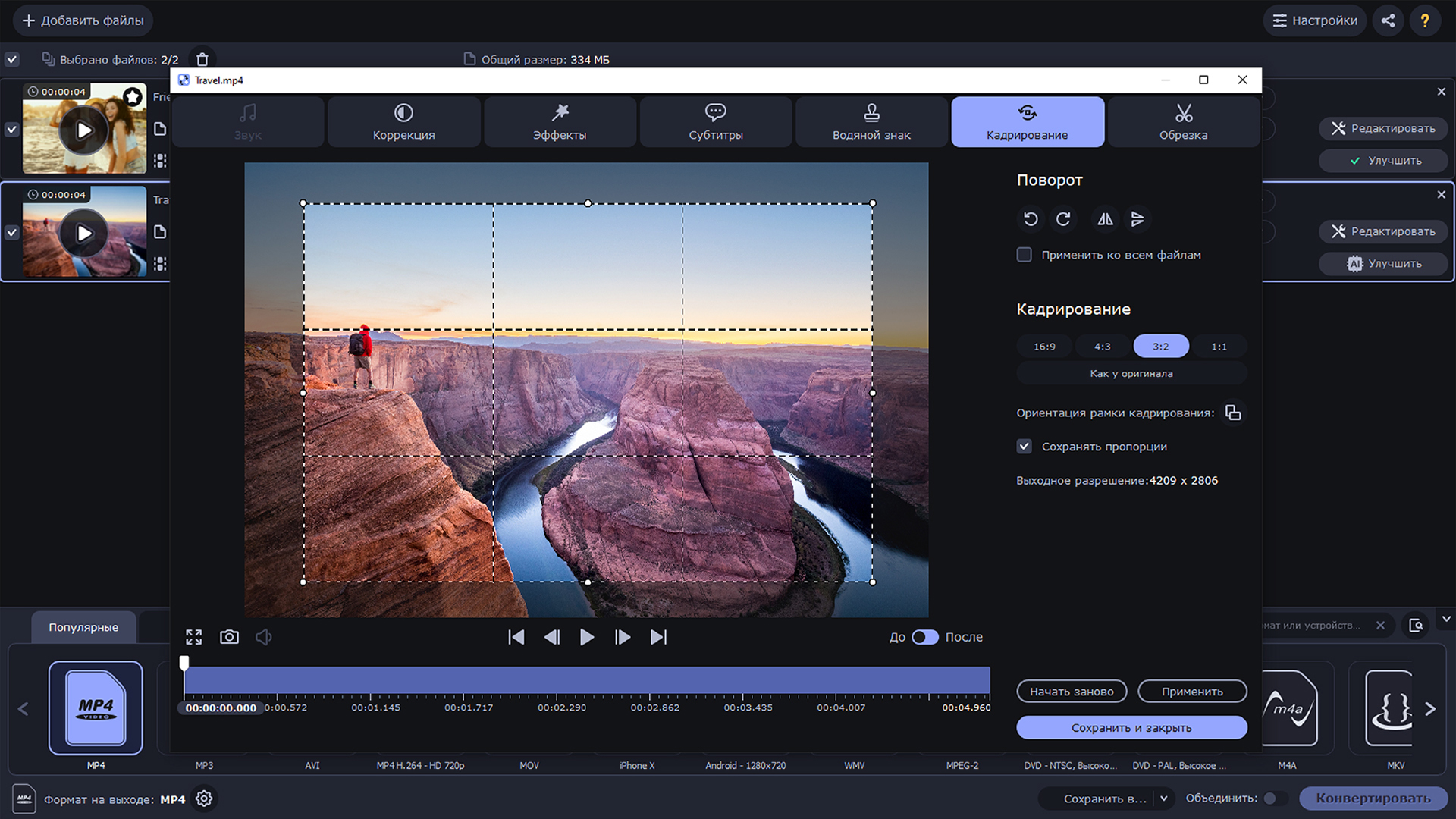Click Применить to apply changes
This screenshot has width=1456, height=819.
(x=1192, y=691)
